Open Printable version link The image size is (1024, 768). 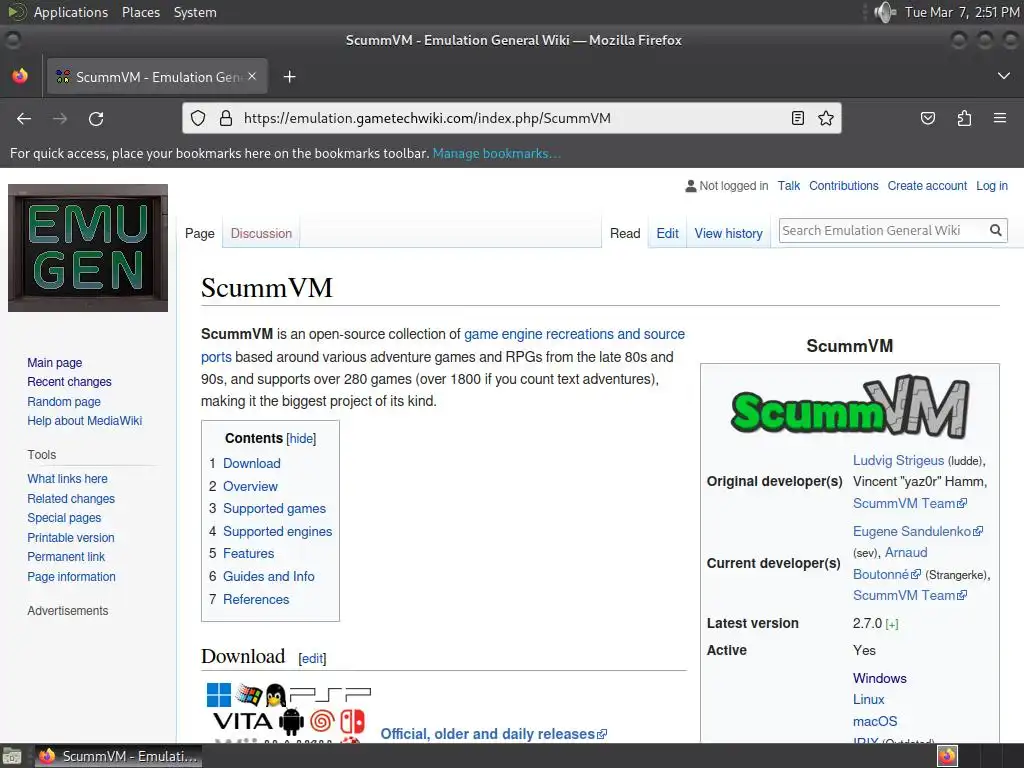coord(71,537)
